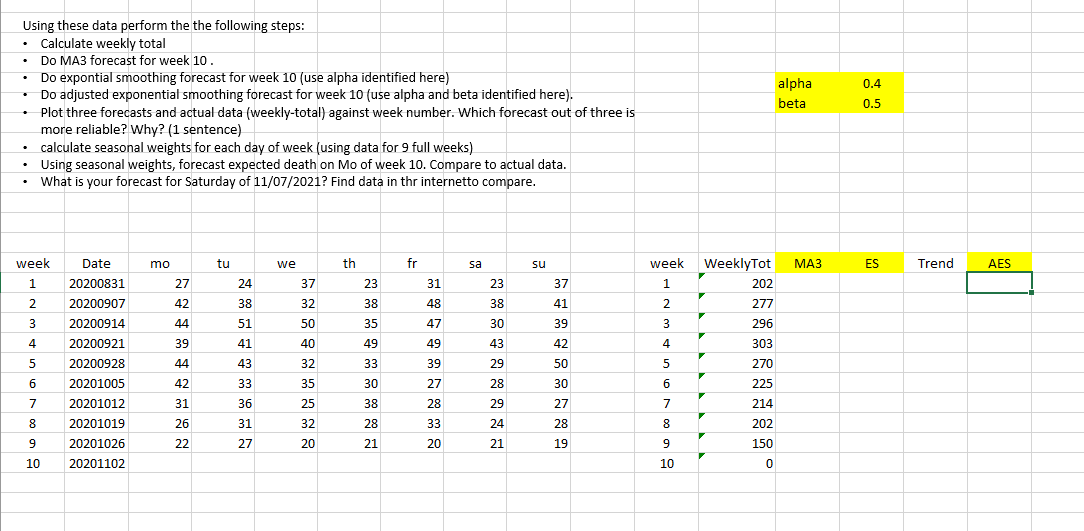Screen dimensions: 1084x531
Task: Select date cell 20200914
Action: click(97, 323)
